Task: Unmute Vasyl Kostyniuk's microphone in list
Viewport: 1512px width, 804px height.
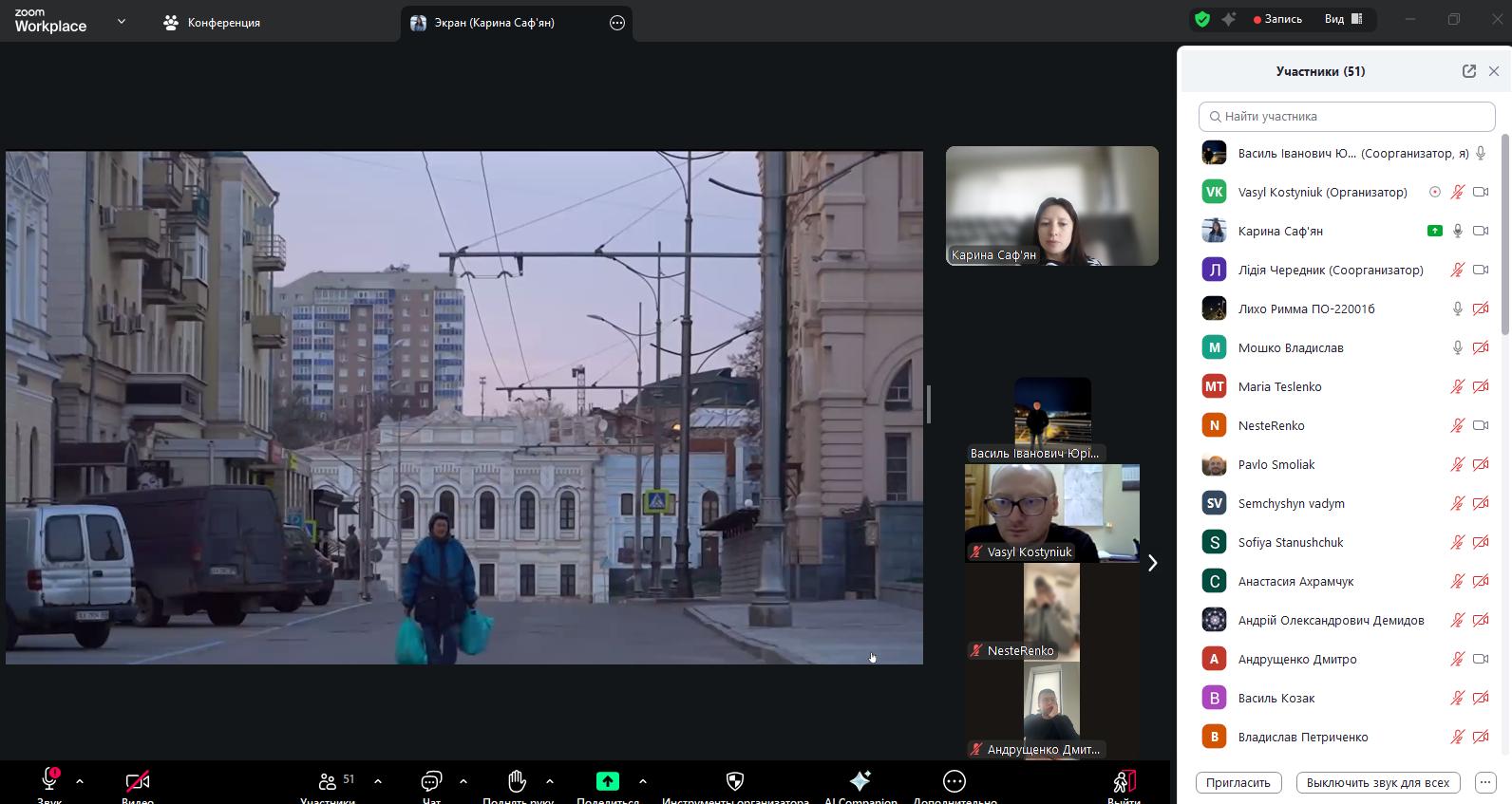Action: (x=1457, y=192)
